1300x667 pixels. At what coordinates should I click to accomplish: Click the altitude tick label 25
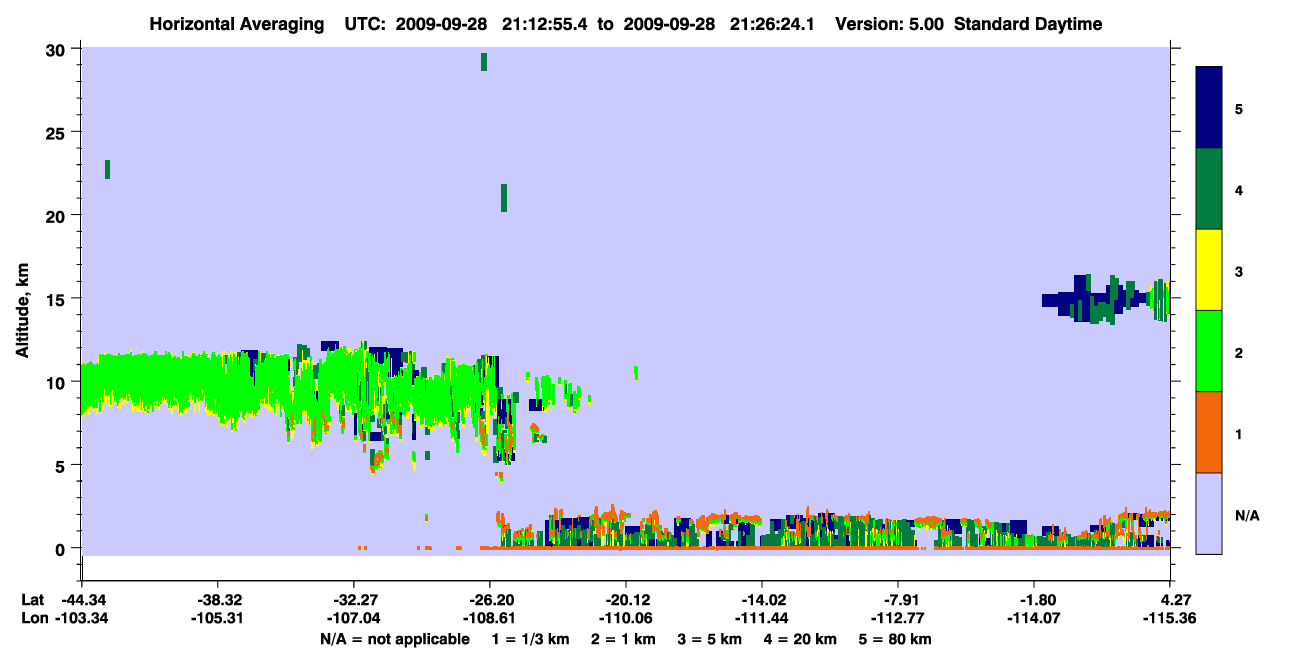[x=58, y=133]
